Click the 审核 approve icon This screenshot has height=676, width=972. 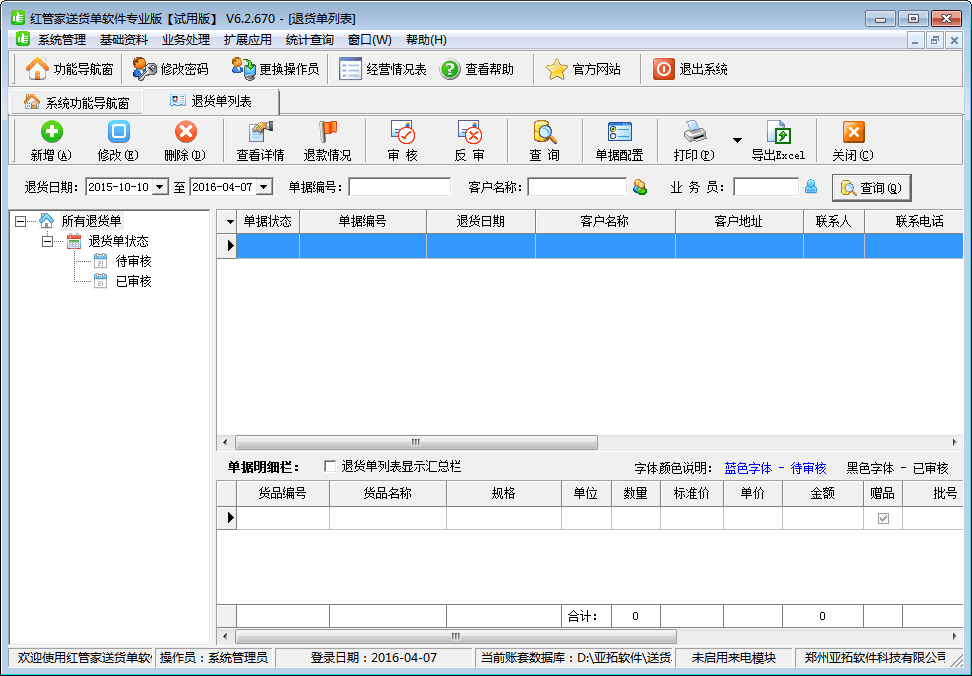(x=402, y=131)
